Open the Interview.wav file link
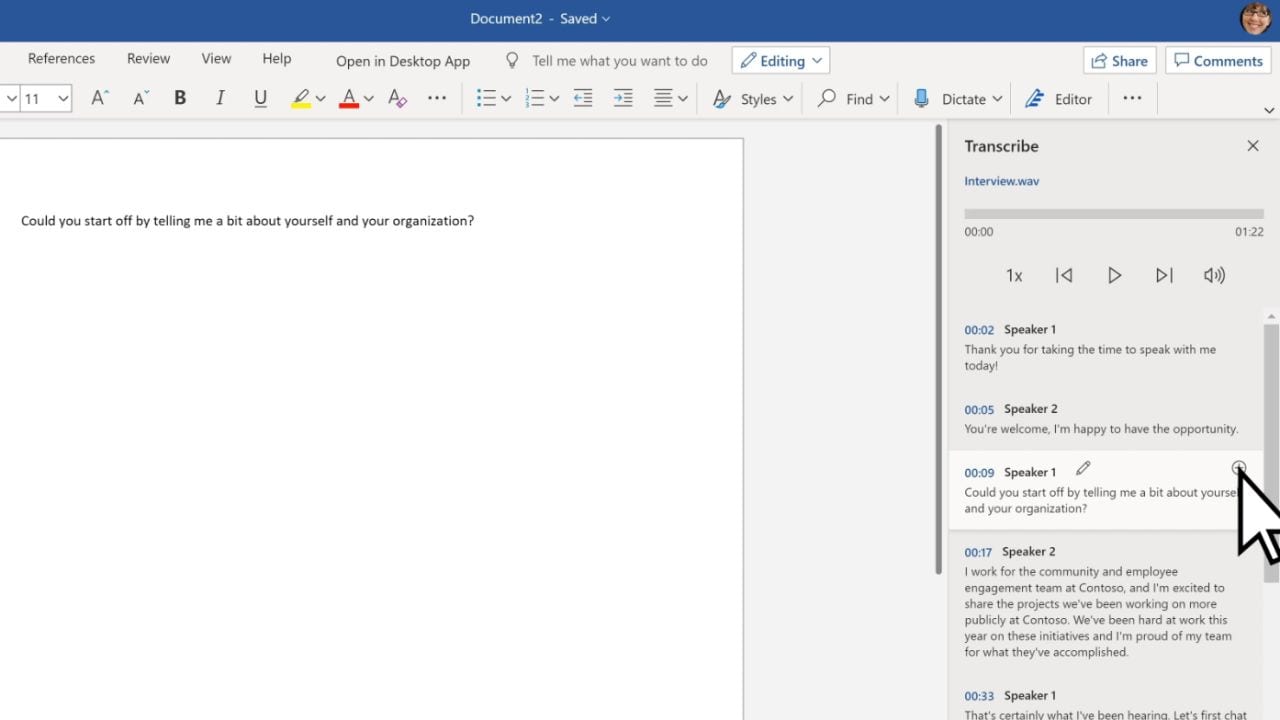This screenshot has height=720, width=1280. (x=1001, y=180)
